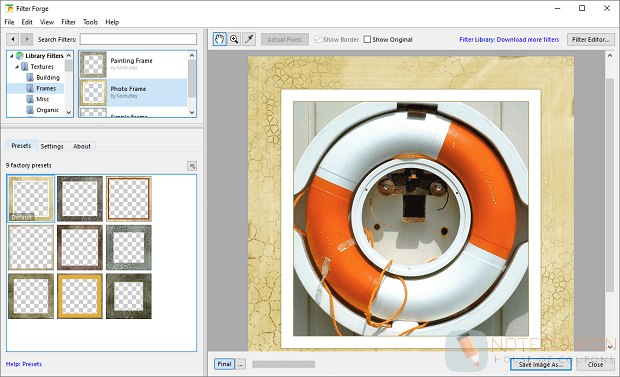620x377 pixels.
Task: Switch to the Settings tab
Action: [52, 146]
